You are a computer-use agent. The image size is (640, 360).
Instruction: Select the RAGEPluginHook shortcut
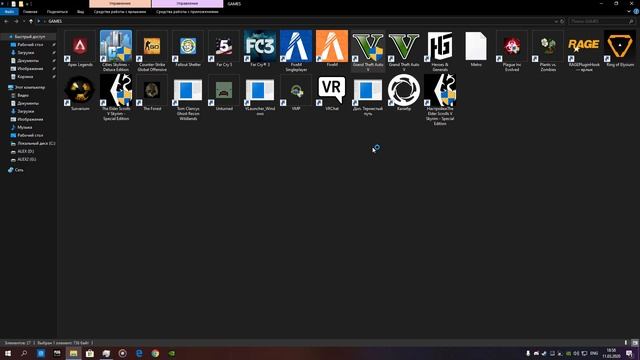[584, 51]
